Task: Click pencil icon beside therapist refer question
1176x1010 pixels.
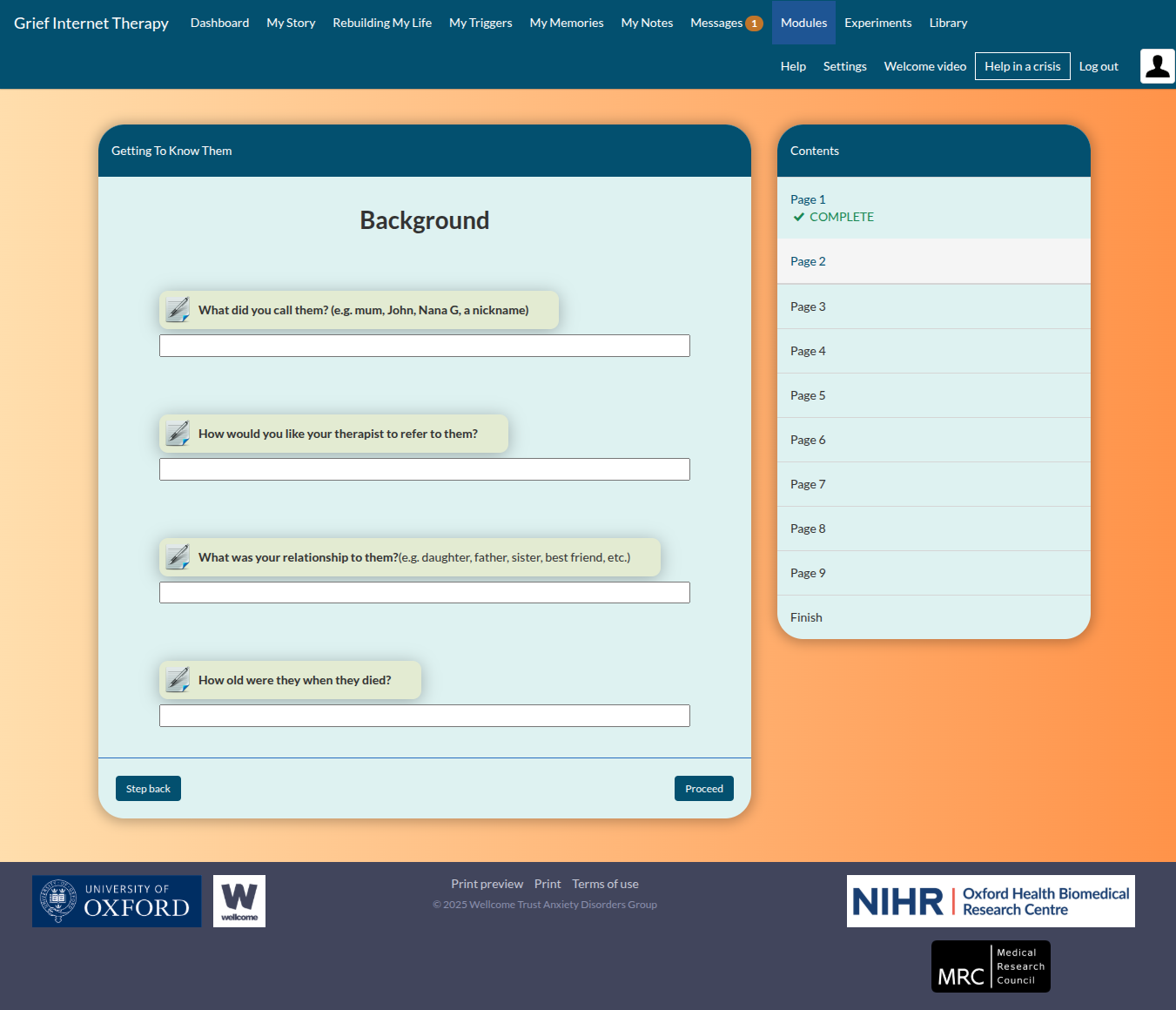Action: (x=178, y=434)
